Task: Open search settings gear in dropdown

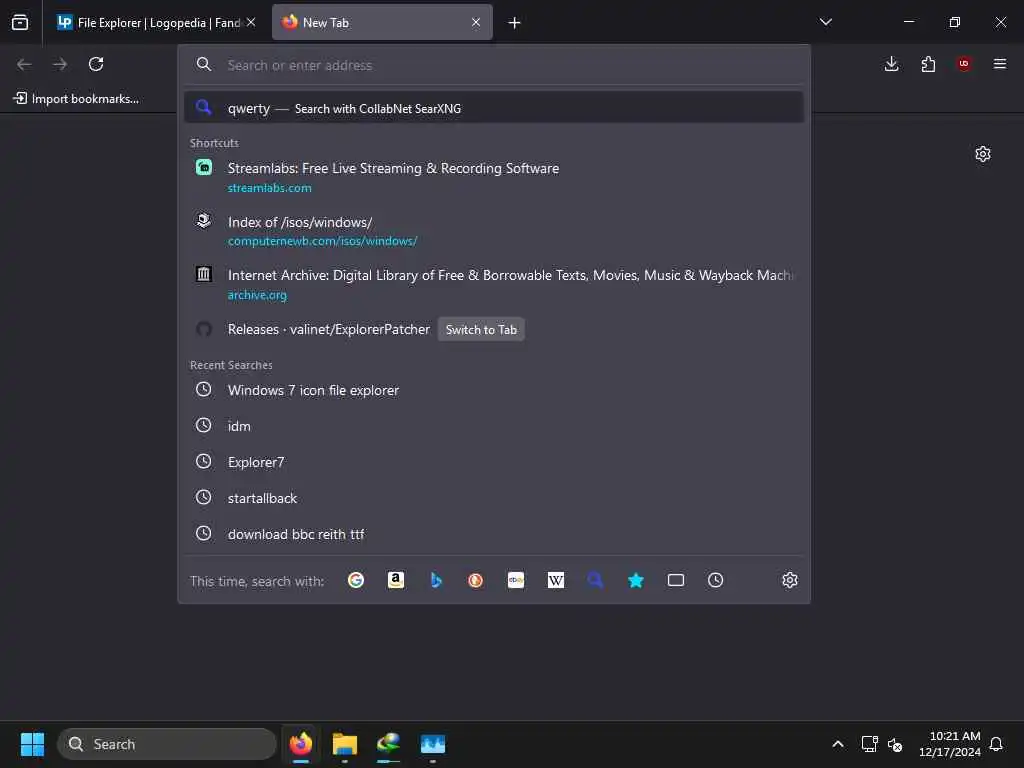Action: 790,580
